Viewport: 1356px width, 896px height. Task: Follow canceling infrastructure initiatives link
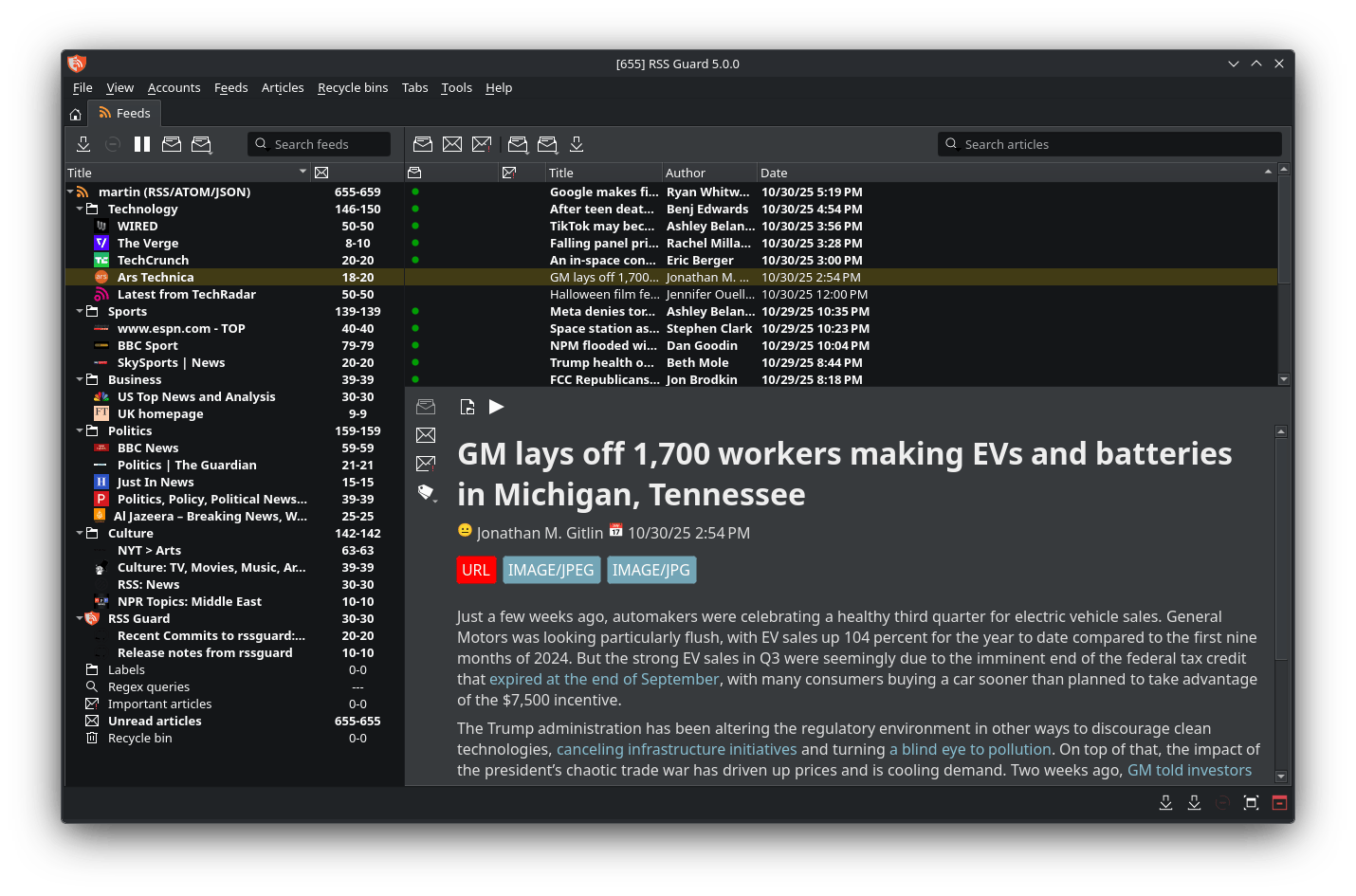tap(677, 749)
